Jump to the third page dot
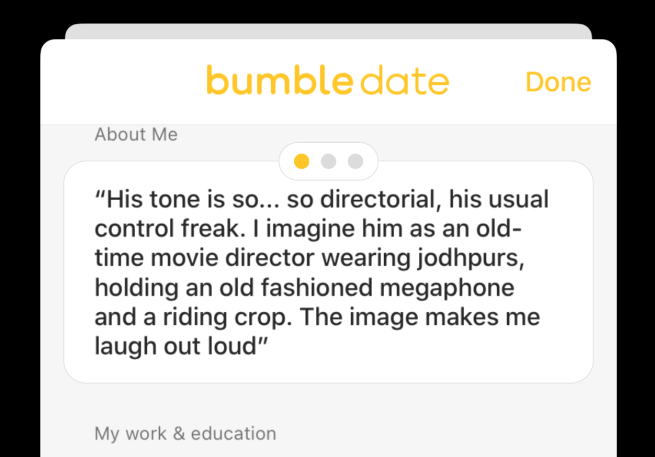The height and width of the screenshot is (457, 655). (355, 161)
